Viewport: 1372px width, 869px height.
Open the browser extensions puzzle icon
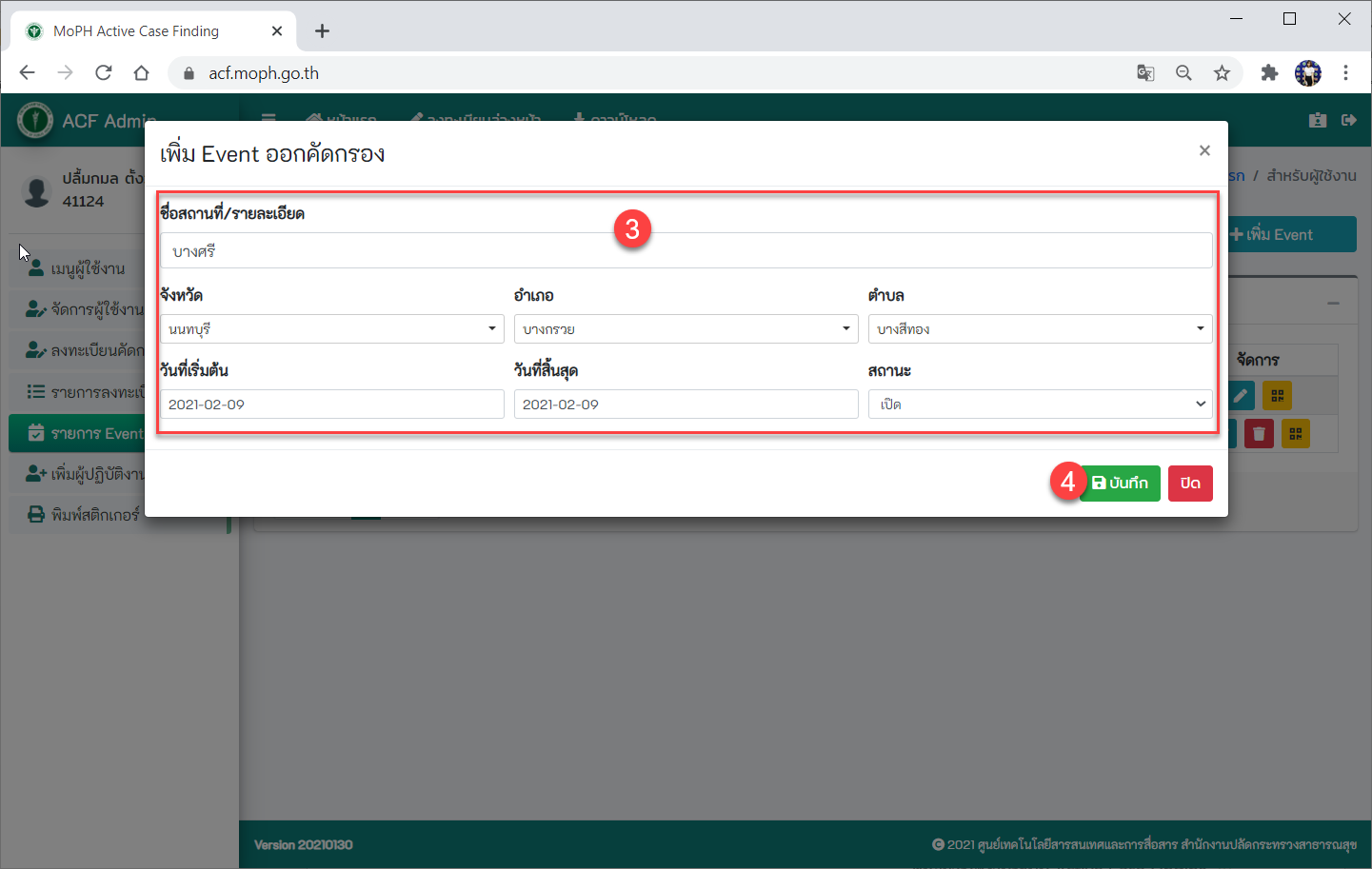tap(1269, 73)
